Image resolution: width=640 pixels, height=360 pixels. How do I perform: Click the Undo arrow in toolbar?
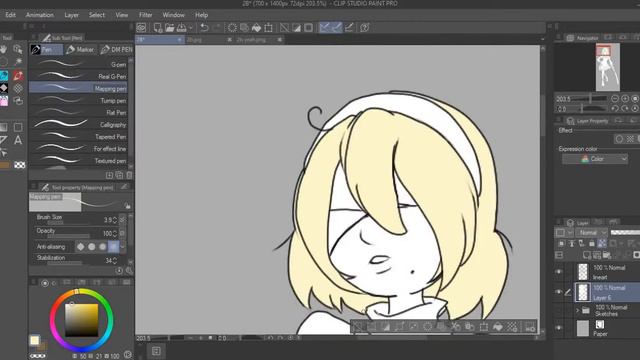point(204,28)
